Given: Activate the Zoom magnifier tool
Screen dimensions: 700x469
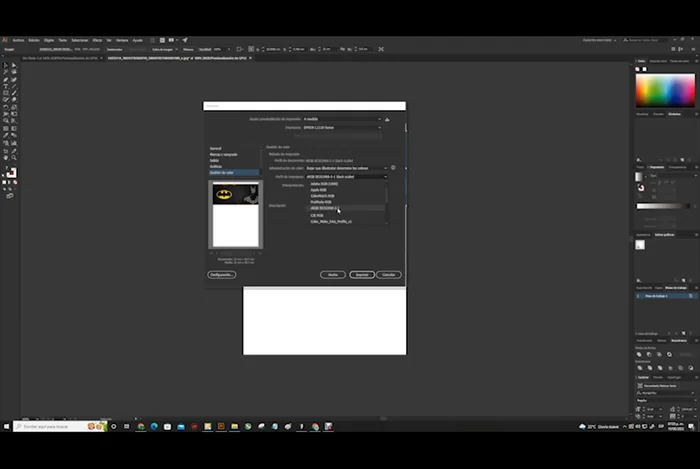Looking at the screenshot, I should tap(13, 157).
